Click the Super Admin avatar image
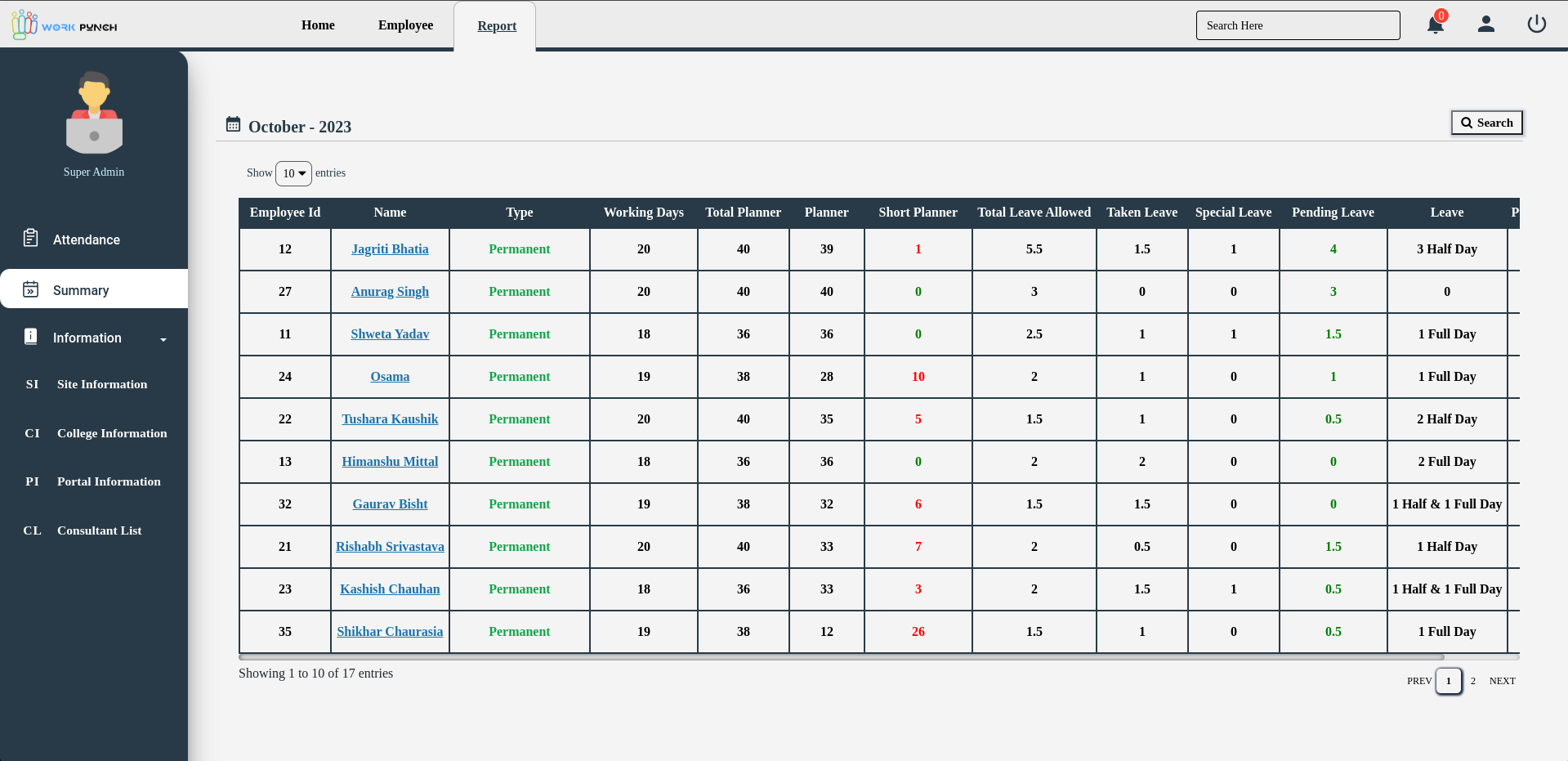Screen dimensions: 1568x761 coord(94,113)
